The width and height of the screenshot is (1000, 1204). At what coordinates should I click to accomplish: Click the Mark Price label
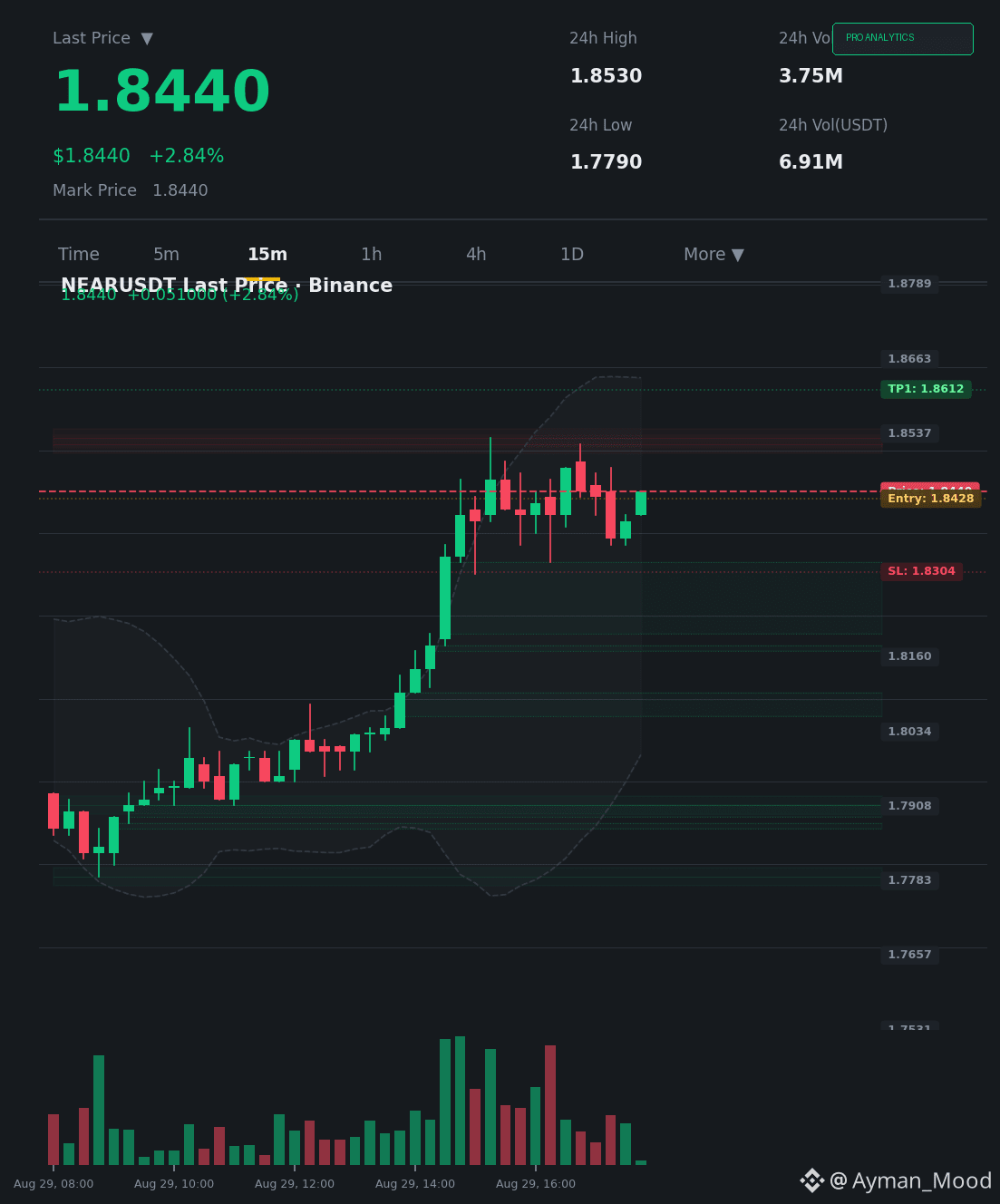(94, 190)
